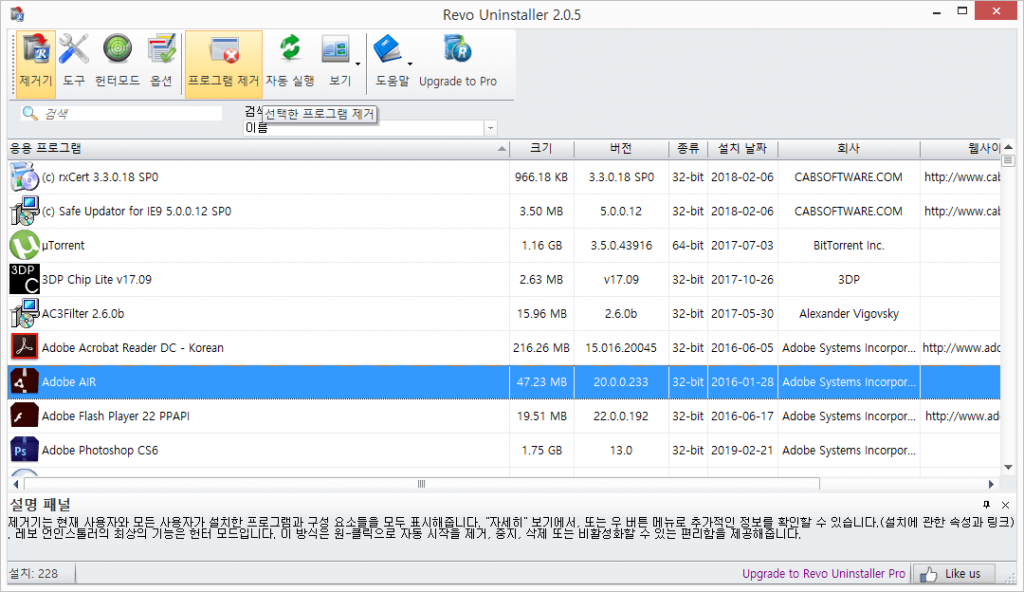Sort by 종류 type column header

pyautogui.click(x=688, y=149)
